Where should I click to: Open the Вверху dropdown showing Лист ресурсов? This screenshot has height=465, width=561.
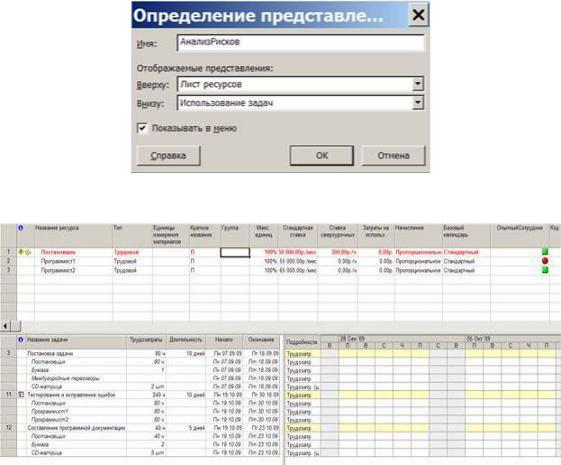(x=418, y=84)
